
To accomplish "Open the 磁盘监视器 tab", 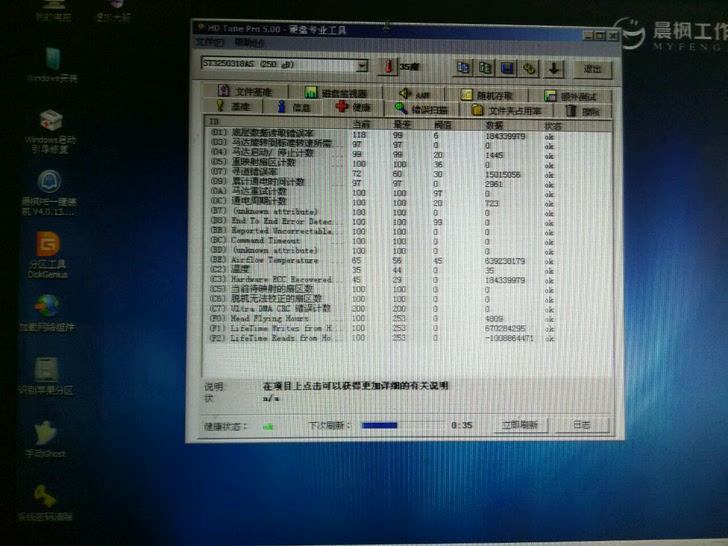I will pyautogui.click(x=336, y=92).
